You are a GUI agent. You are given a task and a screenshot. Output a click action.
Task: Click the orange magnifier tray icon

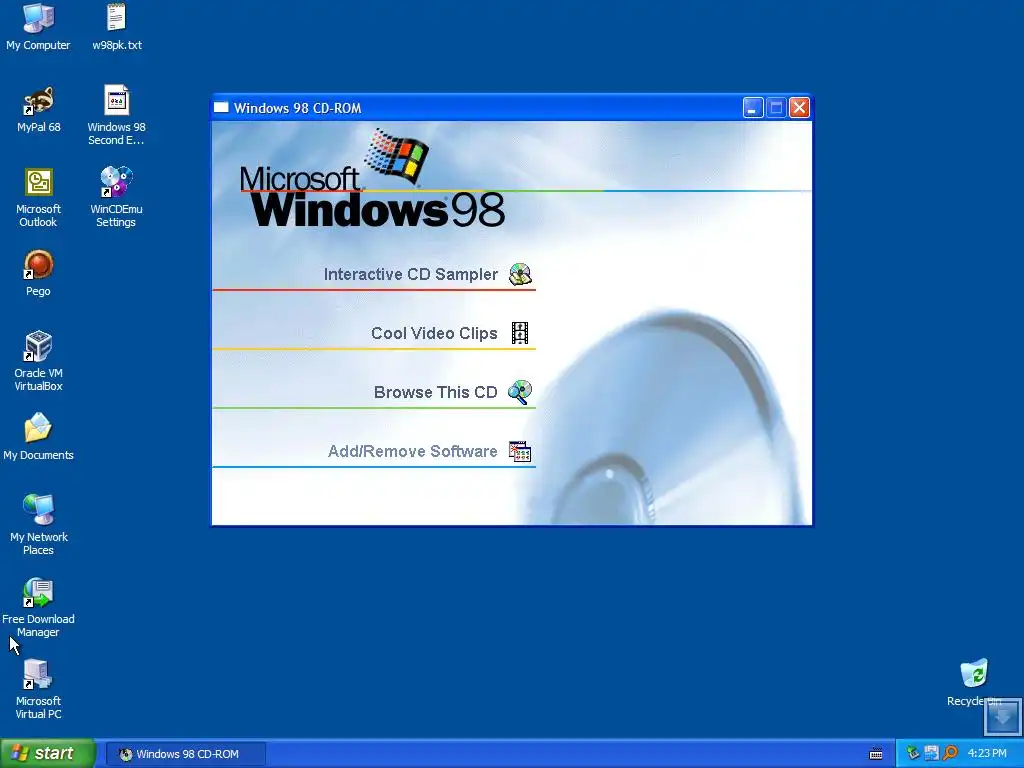(x=950, y=754)
